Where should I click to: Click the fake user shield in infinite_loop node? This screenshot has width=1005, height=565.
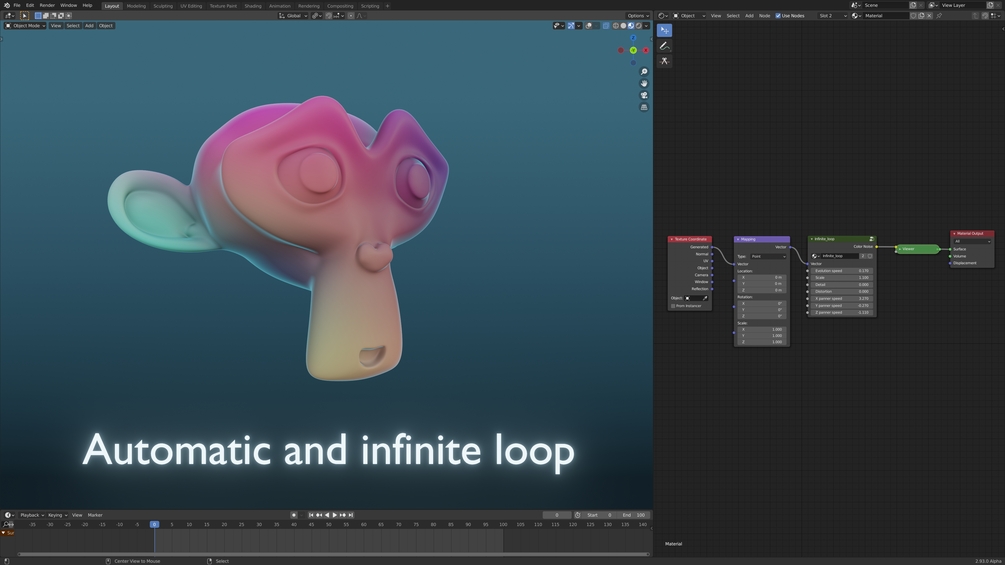coord(870,256)
